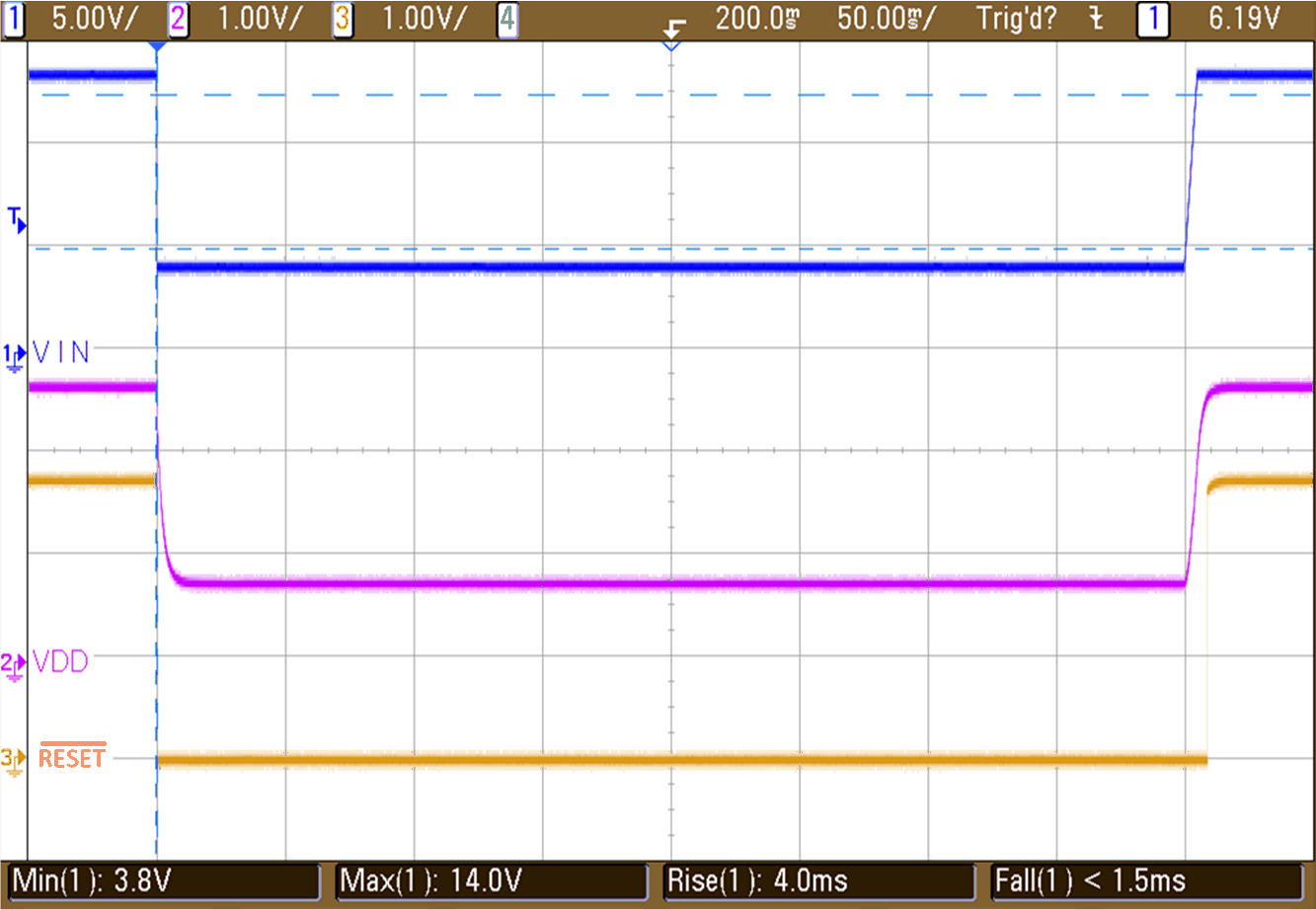The image size is (1316, 910).
Task: Click channel 2 scale 1.00V/
Action: pos(261,19)
